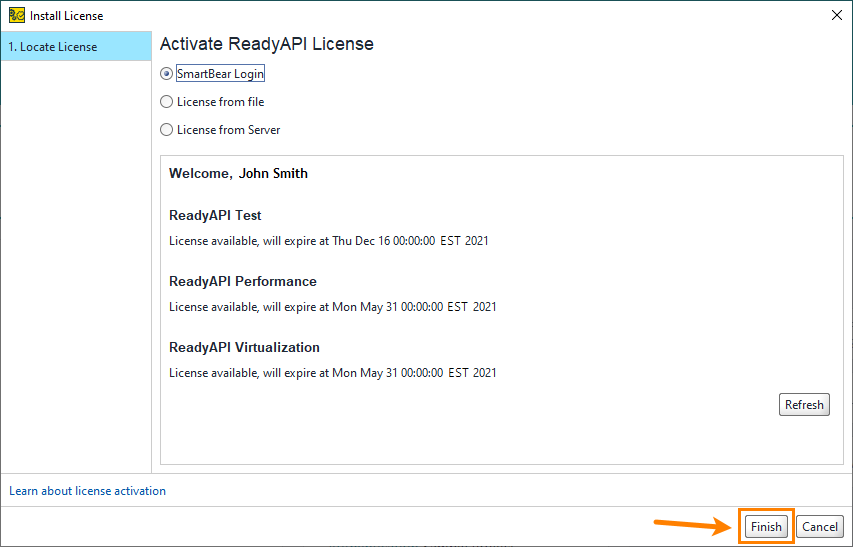Click the ReadyAPI Virtualization heading
The image size is (853, 547).
pyautogui.click(x=244, y=347)
